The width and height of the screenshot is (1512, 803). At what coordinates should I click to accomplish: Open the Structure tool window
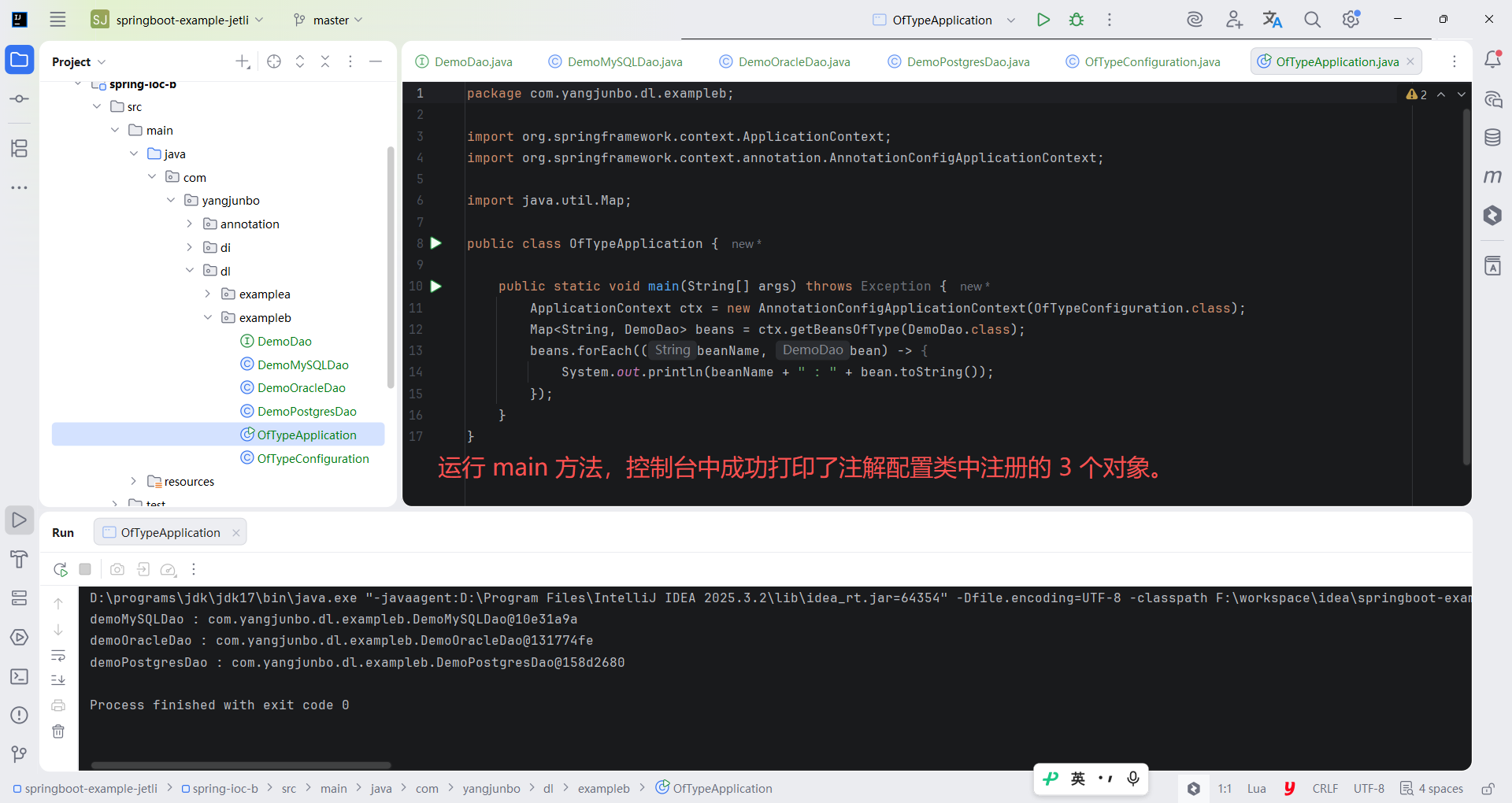pyautogui.click(x=20, y=148)
